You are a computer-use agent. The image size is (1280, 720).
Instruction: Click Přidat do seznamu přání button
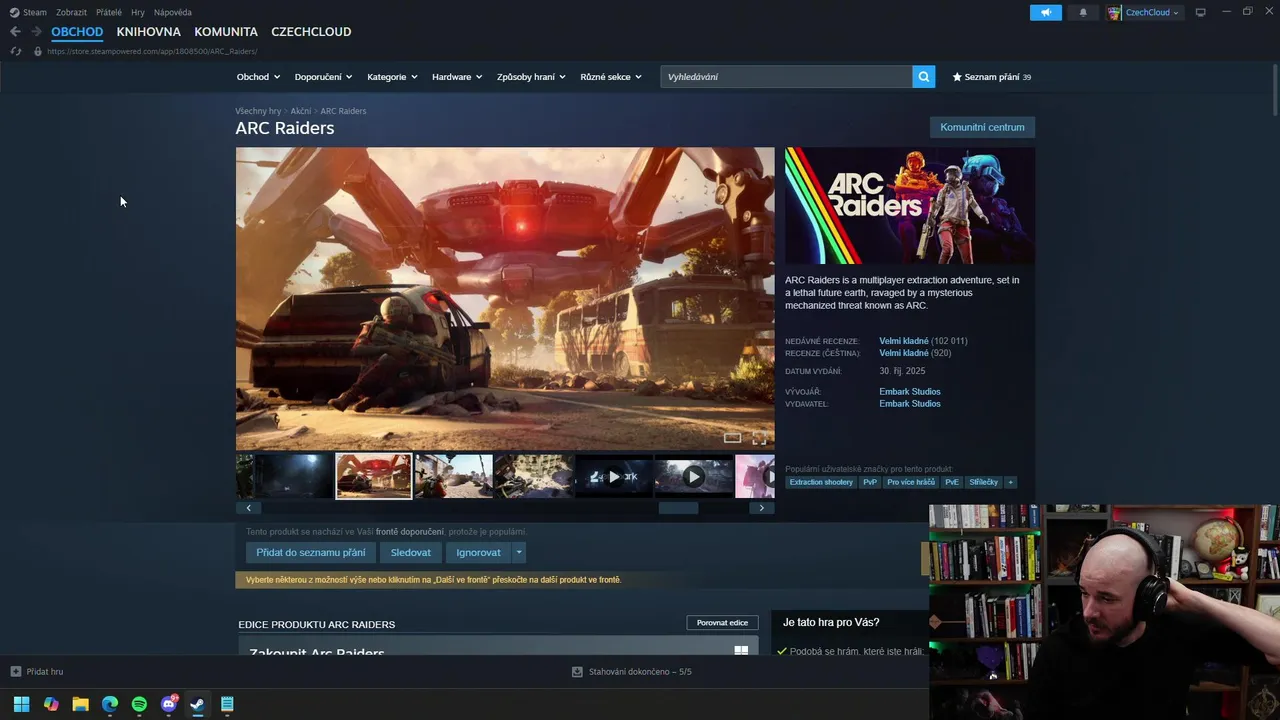coord(311,552)
